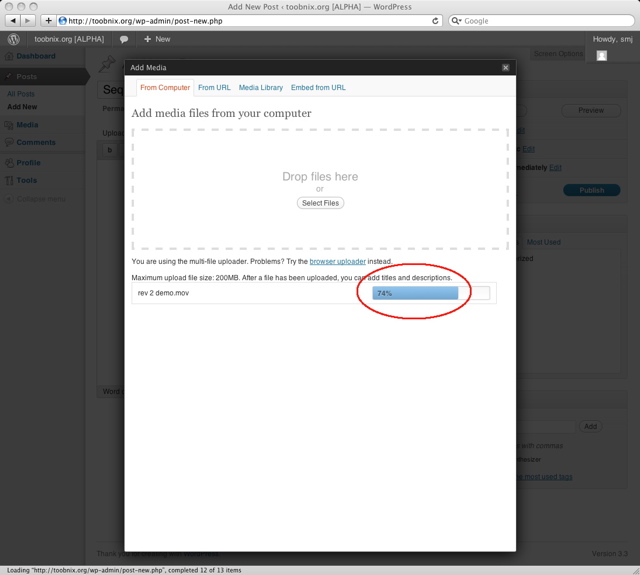Click the Select Files button
Viewport: 640px width, 575px height.
tap(320, 203)
